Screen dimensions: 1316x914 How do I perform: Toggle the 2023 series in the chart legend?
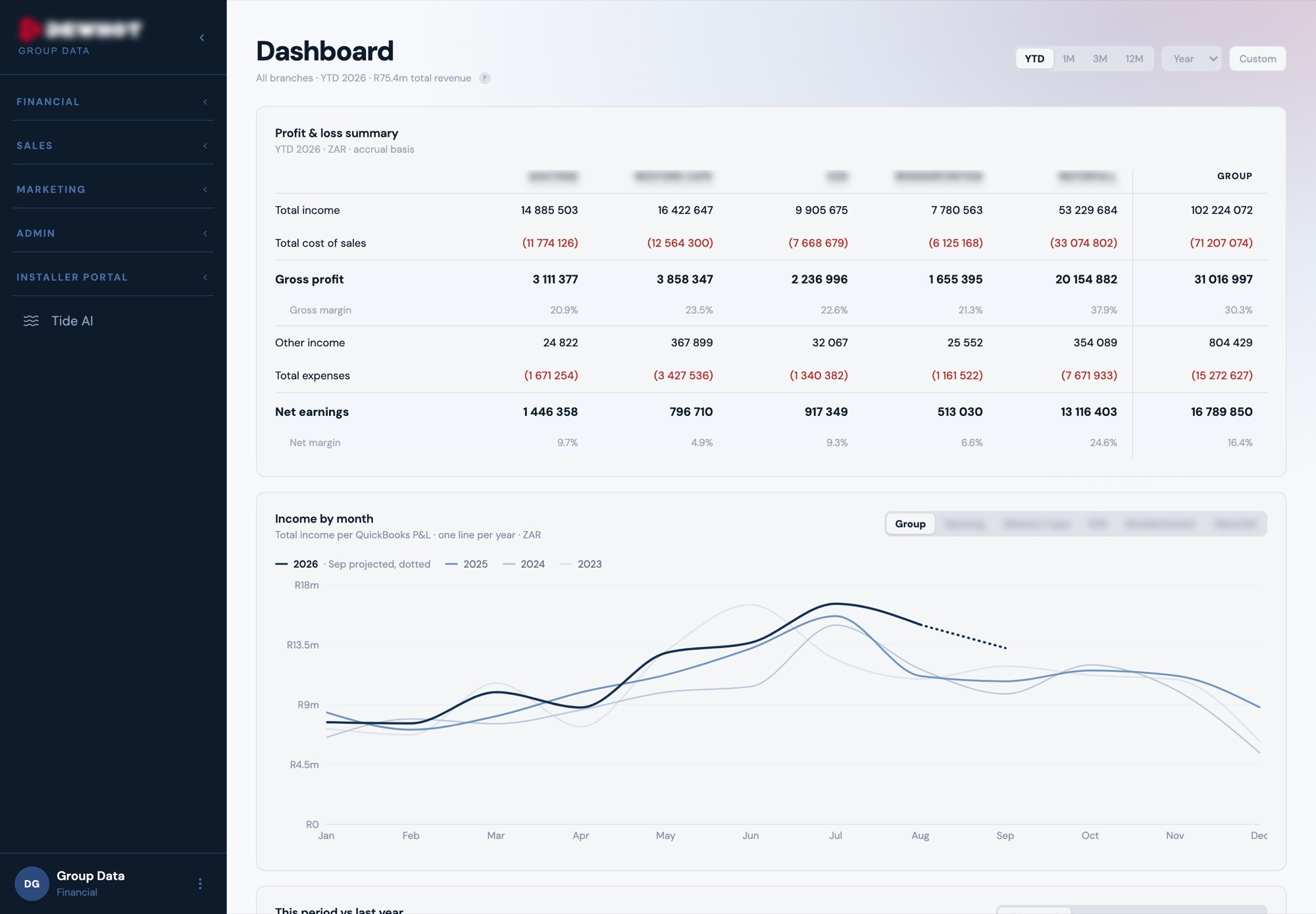click(580, 564)
